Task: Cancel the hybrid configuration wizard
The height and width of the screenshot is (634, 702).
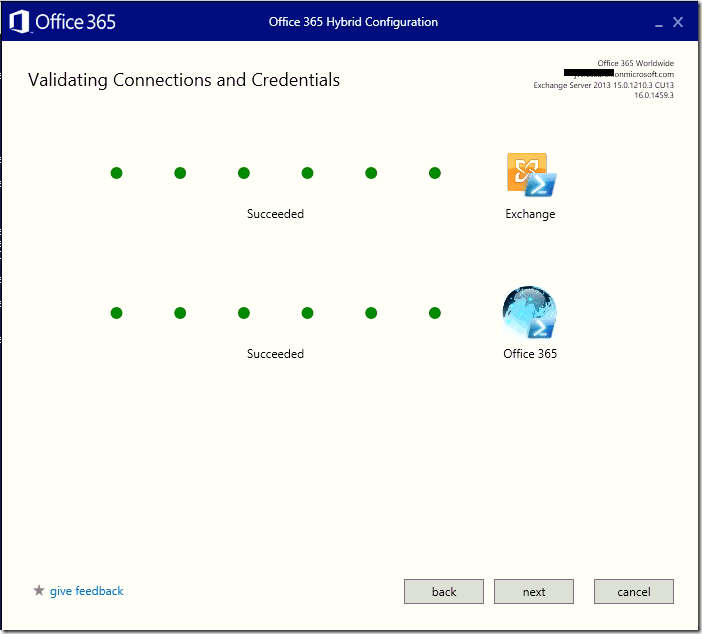Action: click(x=634, y=591)
